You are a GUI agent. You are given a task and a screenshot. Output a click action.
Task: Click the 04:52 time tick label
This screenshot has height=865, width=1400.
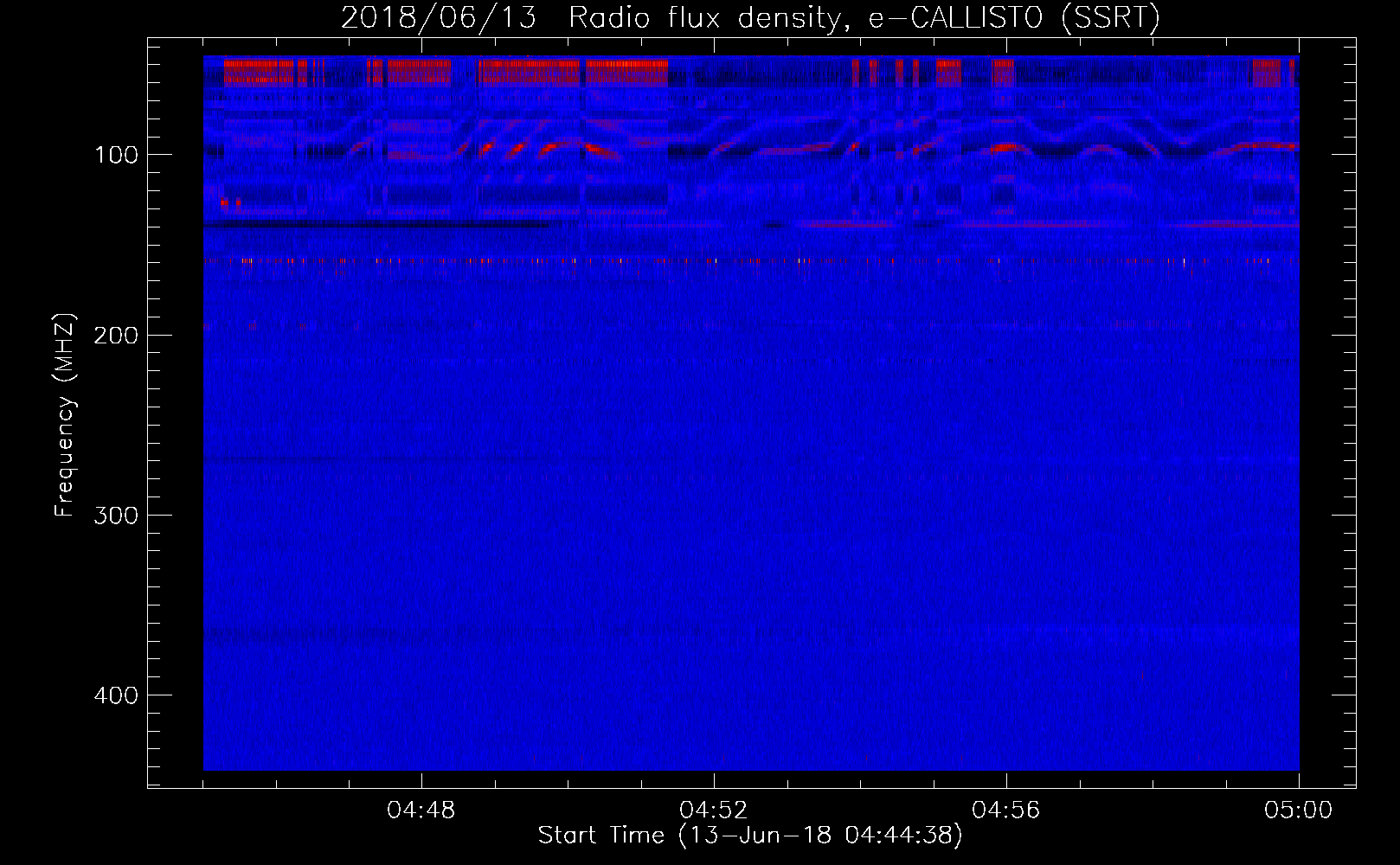(714, 811)
